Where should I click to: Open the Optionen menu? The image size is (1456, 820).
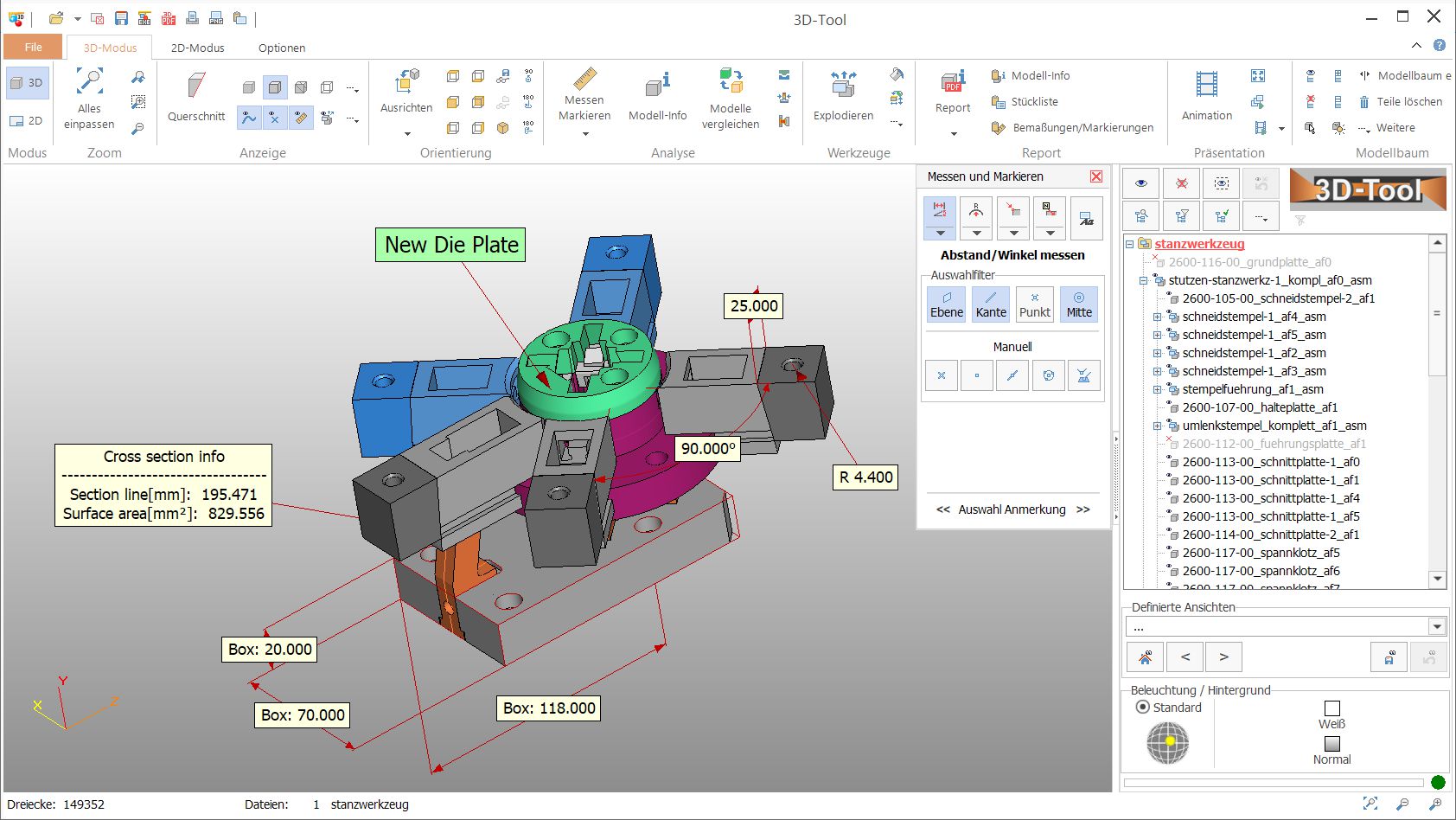(282, 48)
